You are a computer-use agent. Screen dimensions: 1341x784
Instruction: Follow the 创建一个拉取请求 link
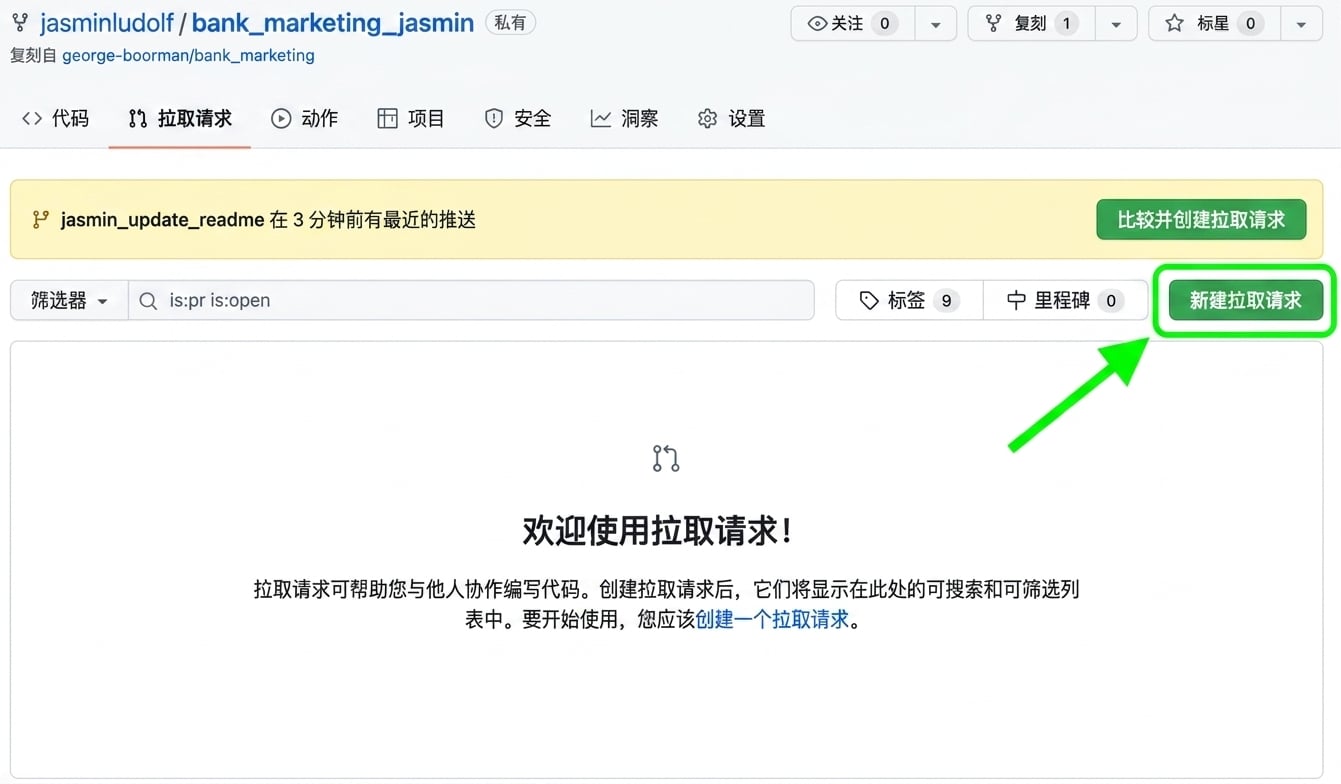772,619
